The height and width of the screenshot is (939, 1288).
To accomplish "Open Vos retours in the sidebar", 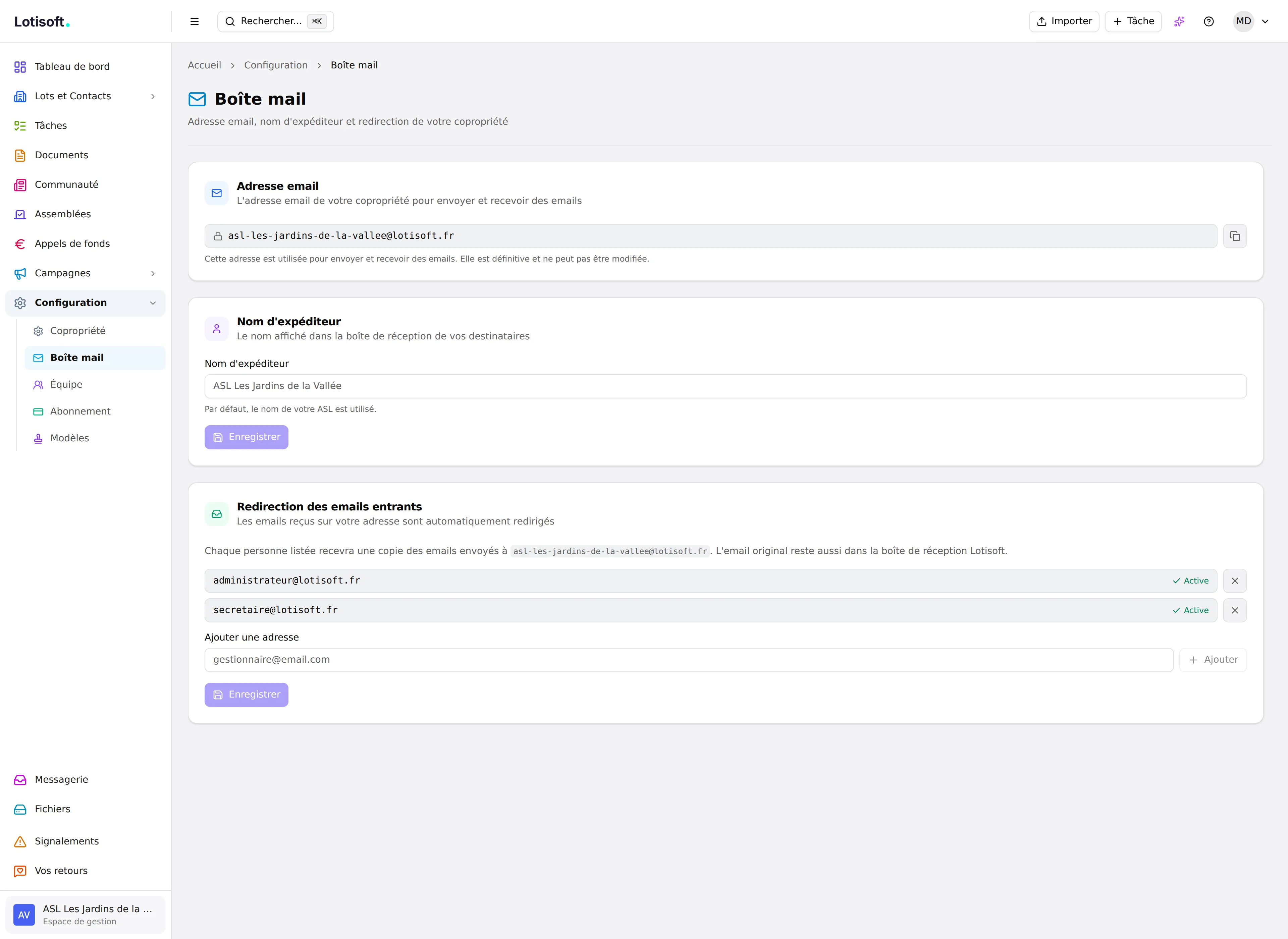I will coord(85,871).
